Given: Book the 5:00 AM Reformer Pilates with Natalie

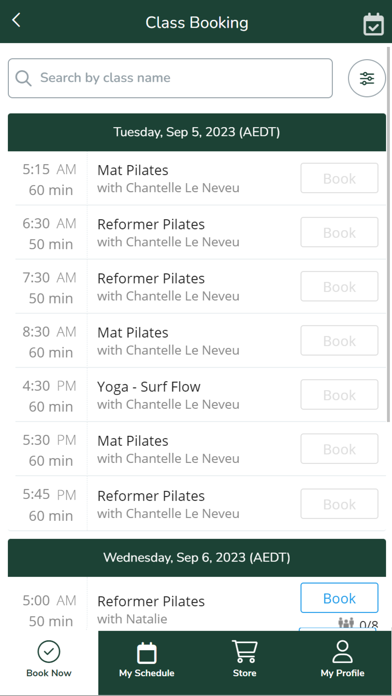Looking at the screenshot, I should tap(339, 598).
